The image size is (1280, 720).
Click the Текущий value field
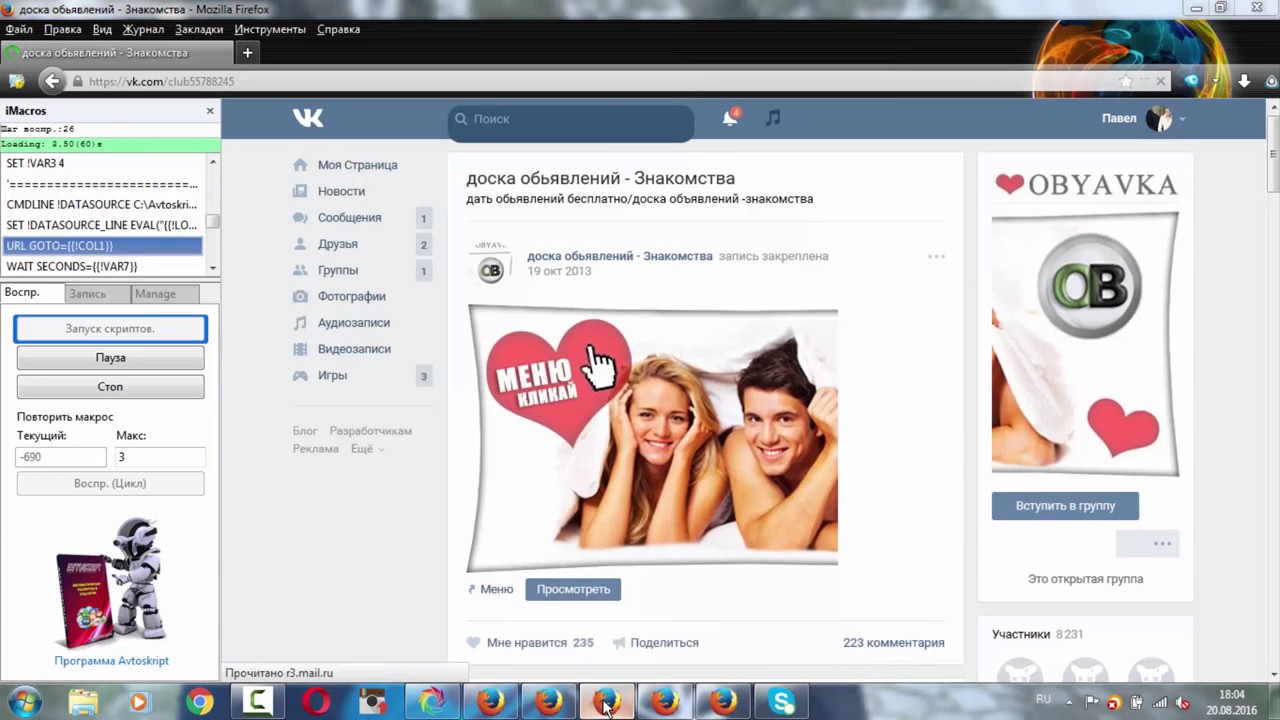pyautogui.click(x=61, y=457)
